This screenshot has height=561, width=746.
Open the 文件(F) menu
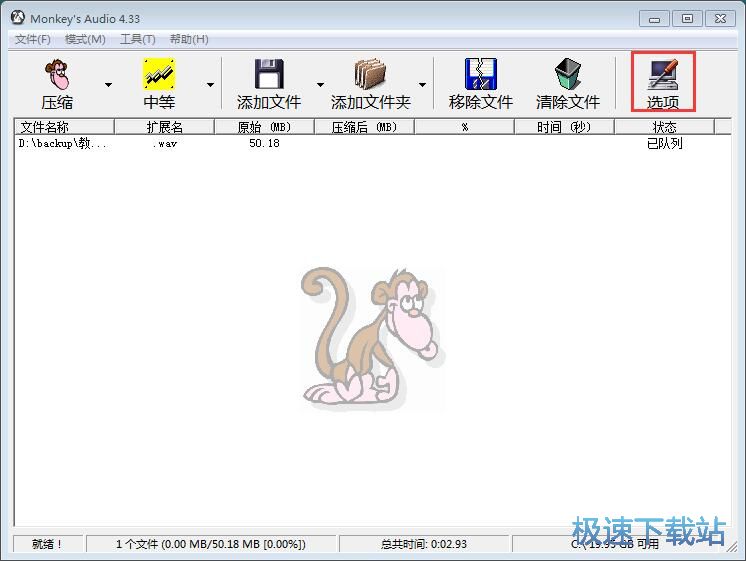pos(33,39)
